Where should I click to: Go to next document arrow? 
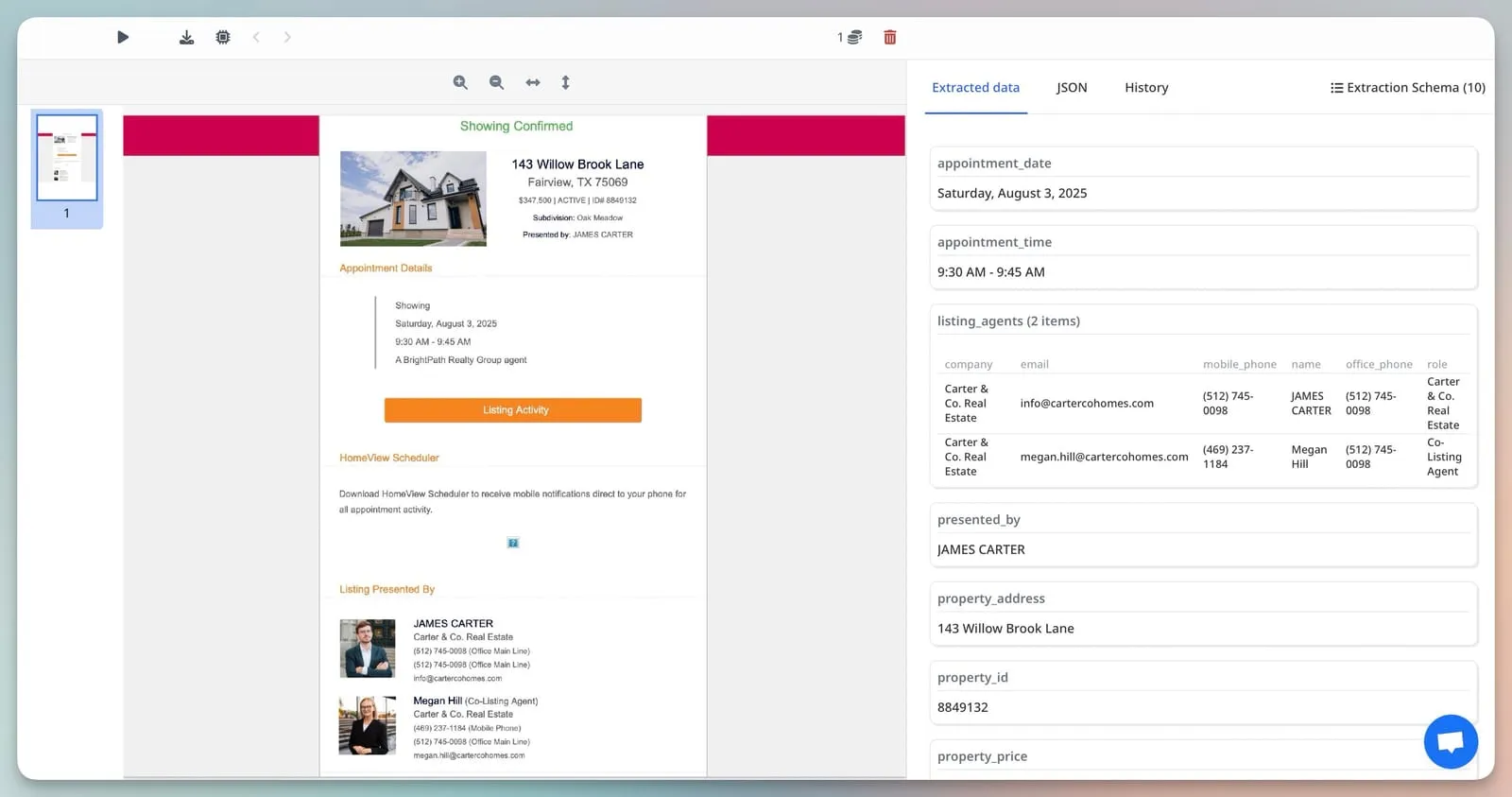point(287,38)
